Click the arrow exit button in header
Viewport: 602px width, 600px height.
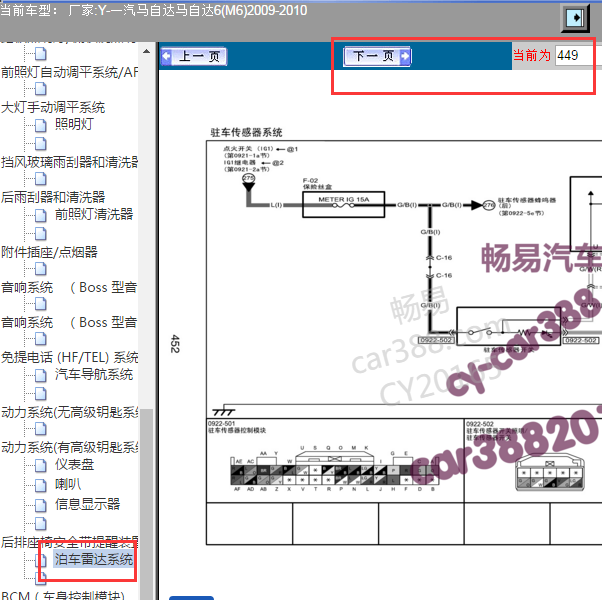click(575, 18)
